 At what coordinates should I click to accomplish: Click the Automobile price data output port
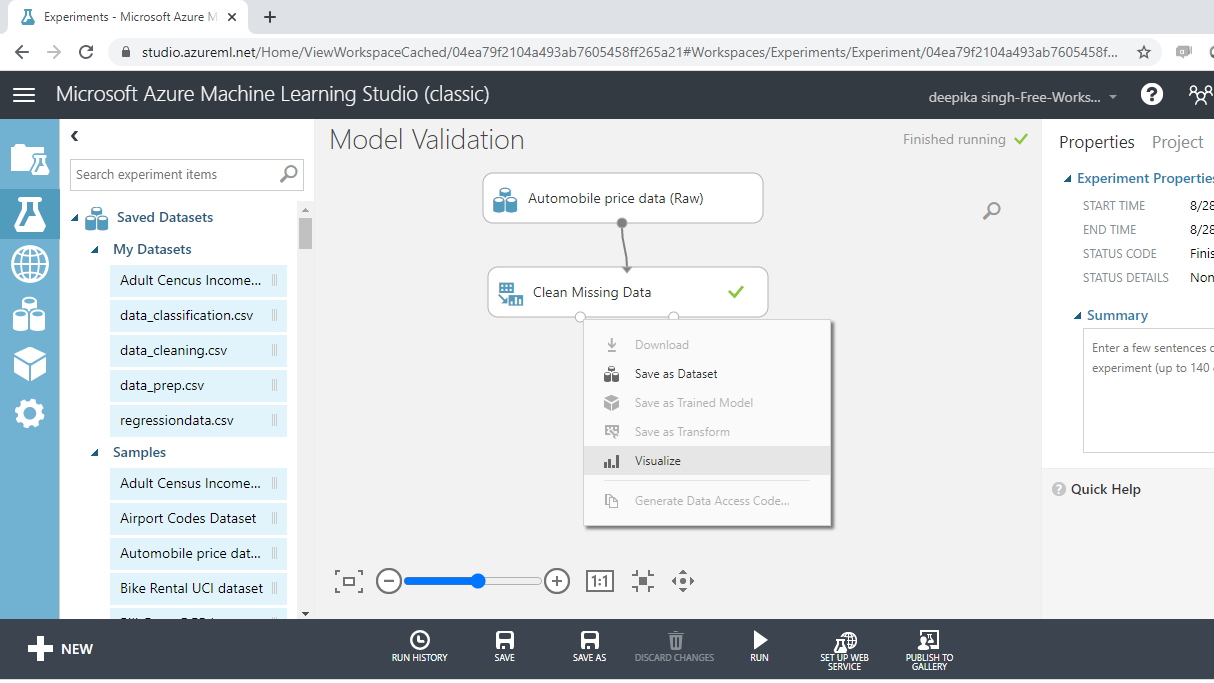coord(622,223)
